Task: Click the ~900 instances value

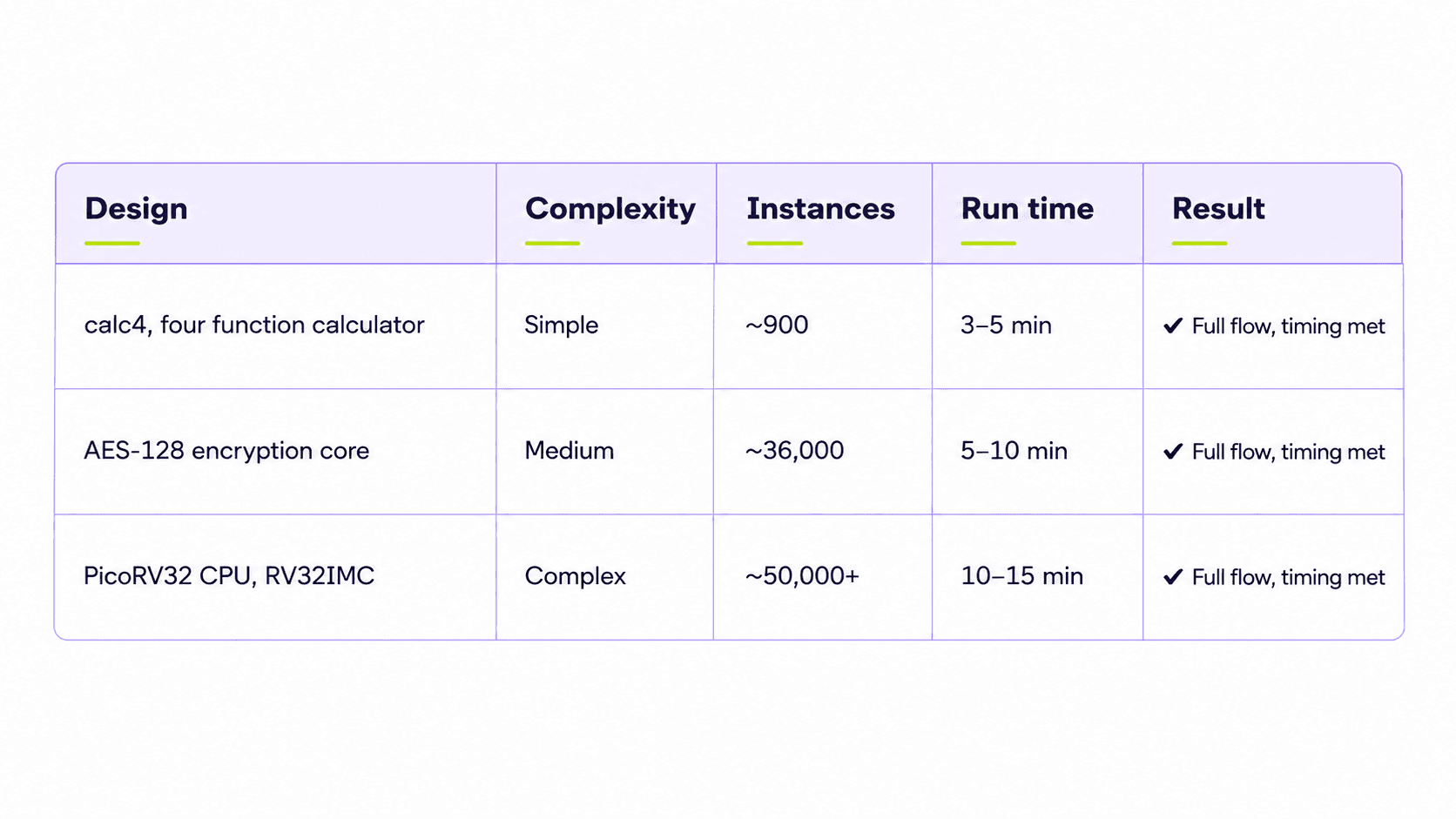Action: (777, 325)
